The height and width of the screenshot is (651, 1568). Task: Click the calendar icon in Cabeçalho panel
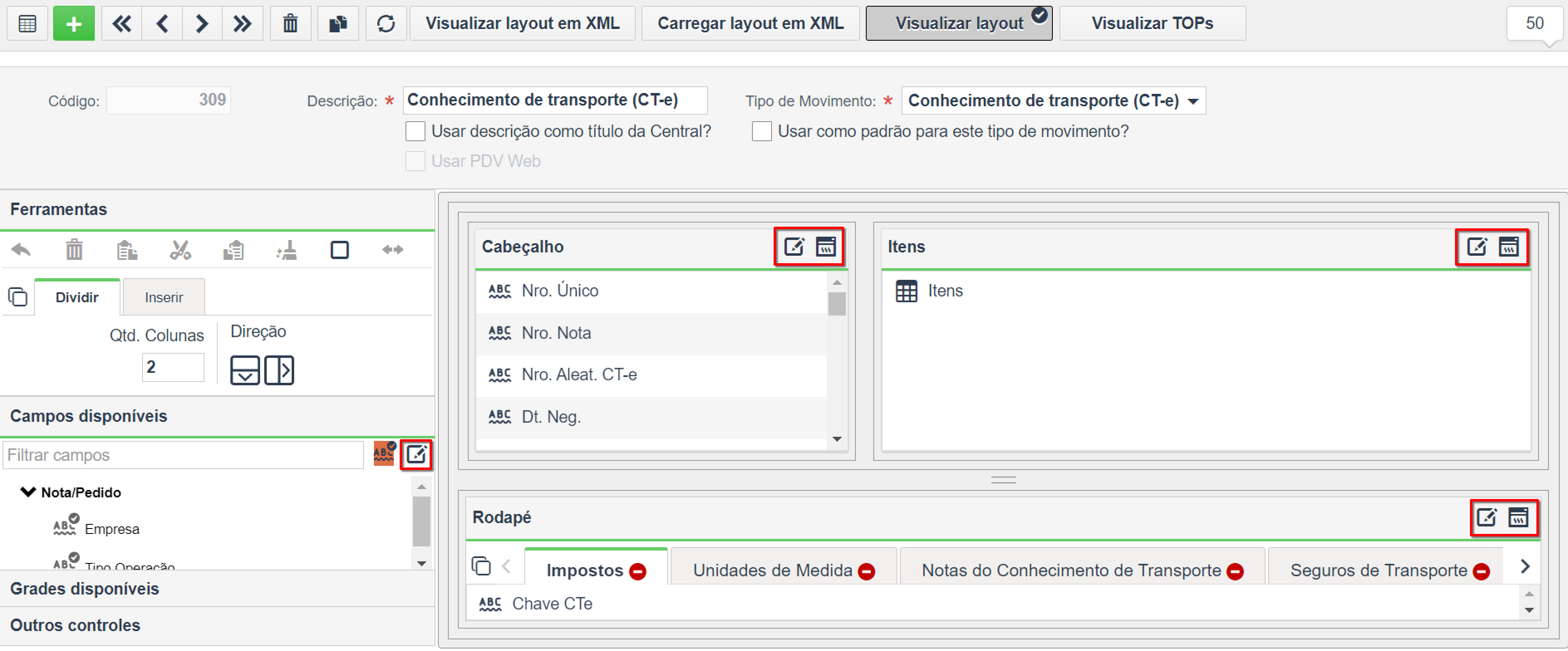pyautogui.click(x=826, y=246)
